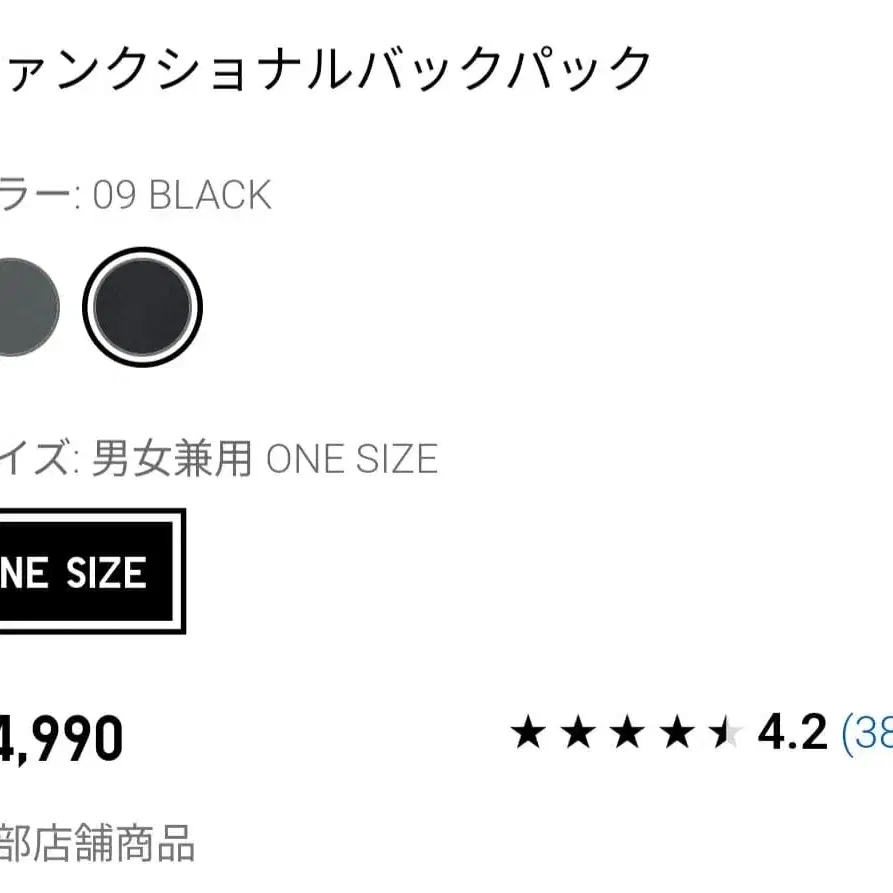Click the word BLACK in color name
Screen dimensions: 893x893
[x=210, y=195]
